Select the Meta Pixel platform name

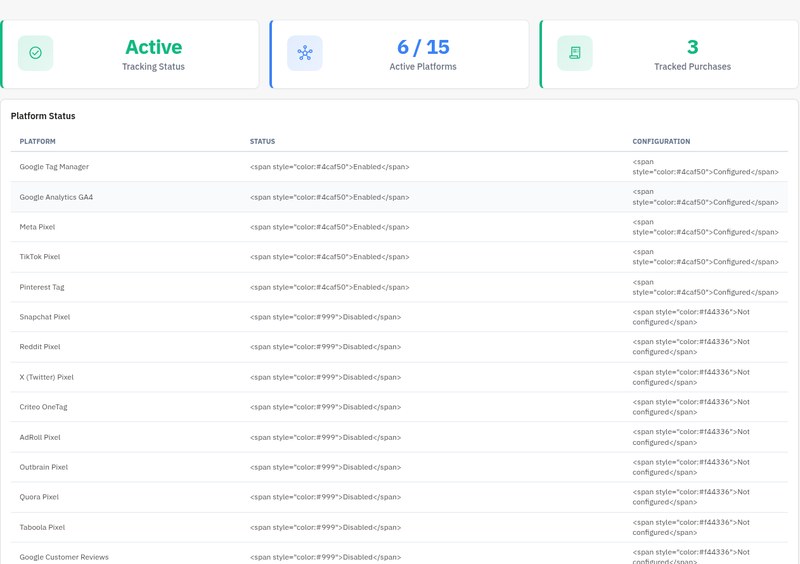(37, 227)
